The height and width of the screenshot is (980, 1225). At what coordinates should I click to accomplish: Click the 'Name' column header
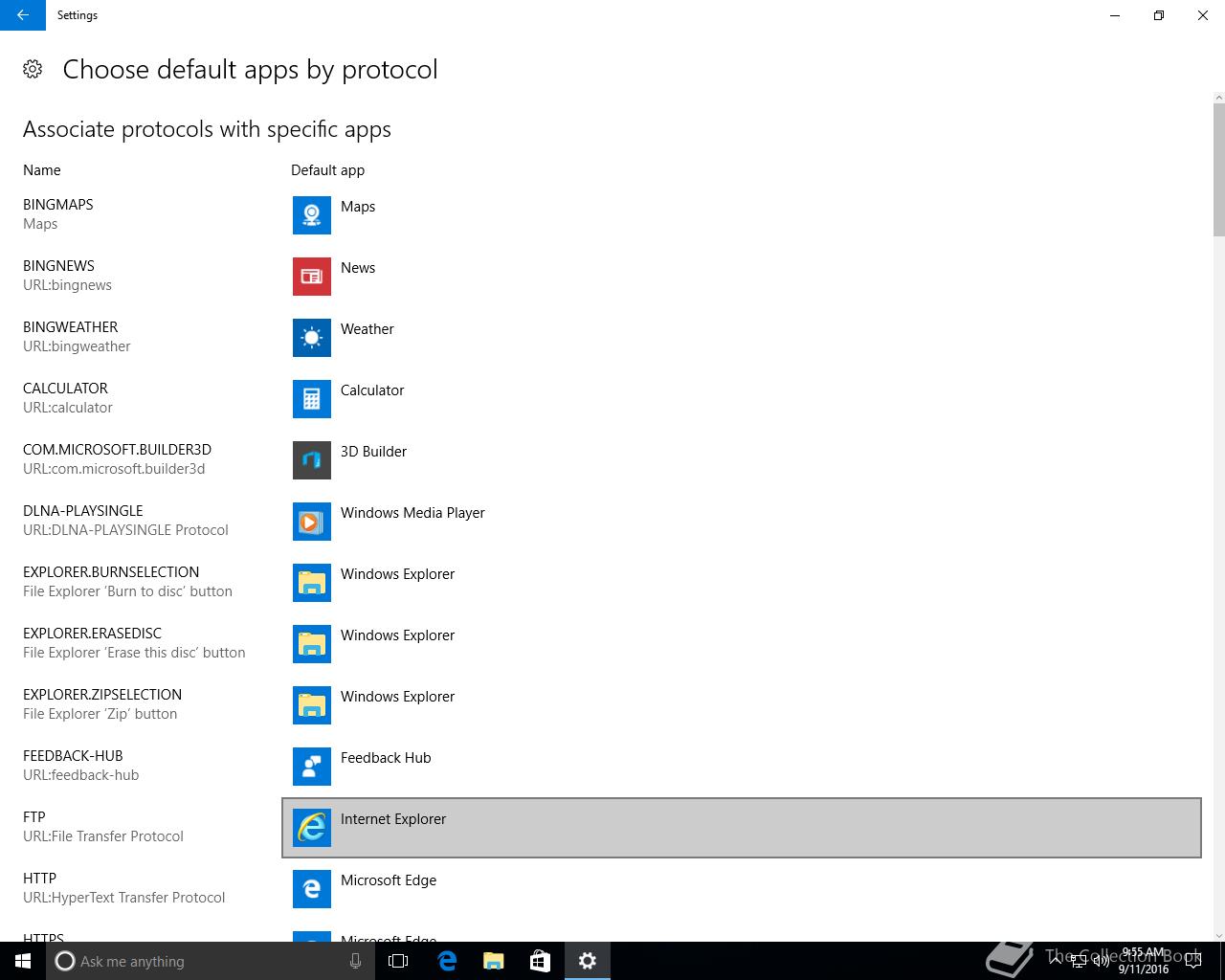click(x=42, y=170)
